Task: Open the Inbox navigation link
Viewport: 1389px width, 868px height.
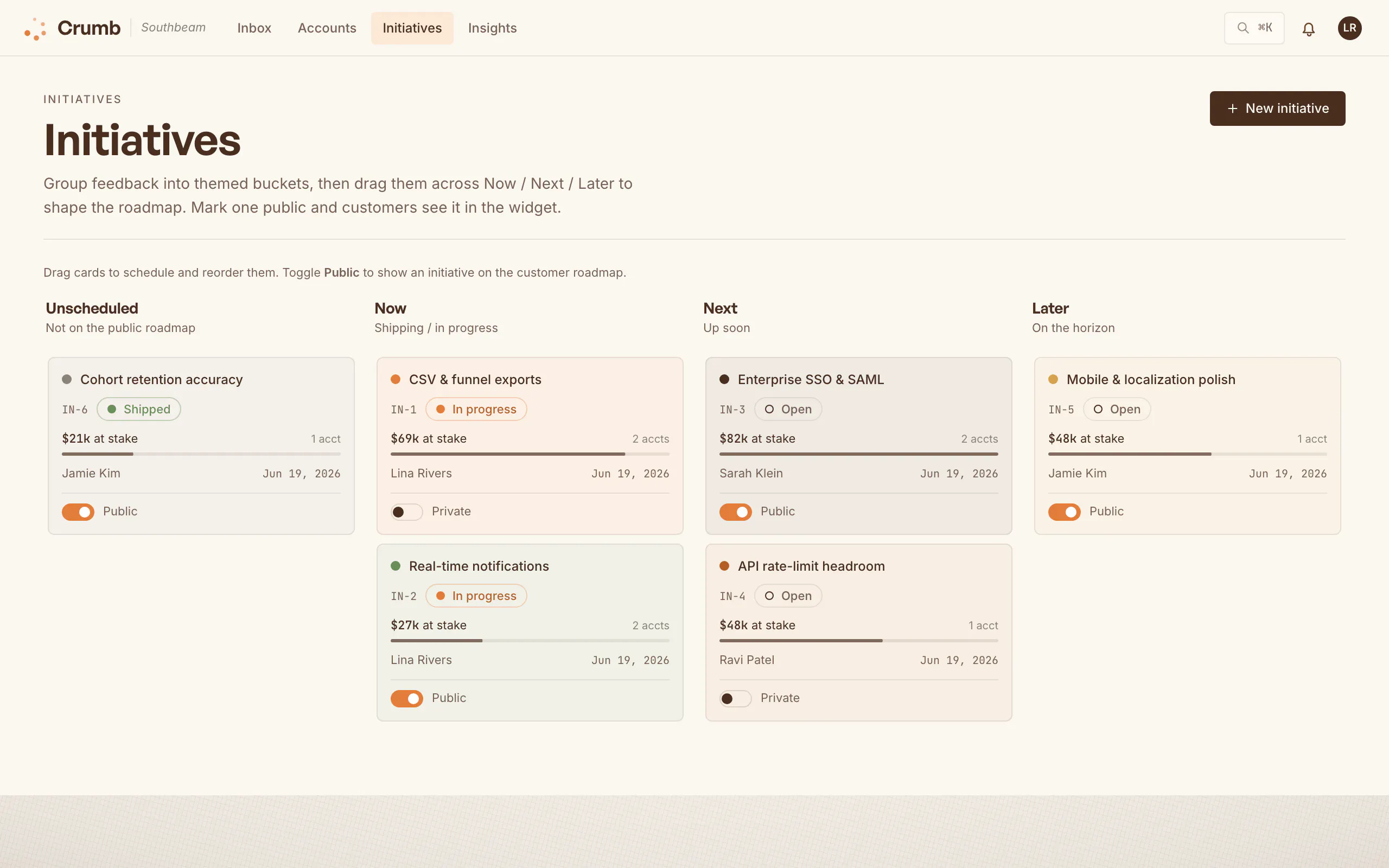Action: click(x=254, y=28)
